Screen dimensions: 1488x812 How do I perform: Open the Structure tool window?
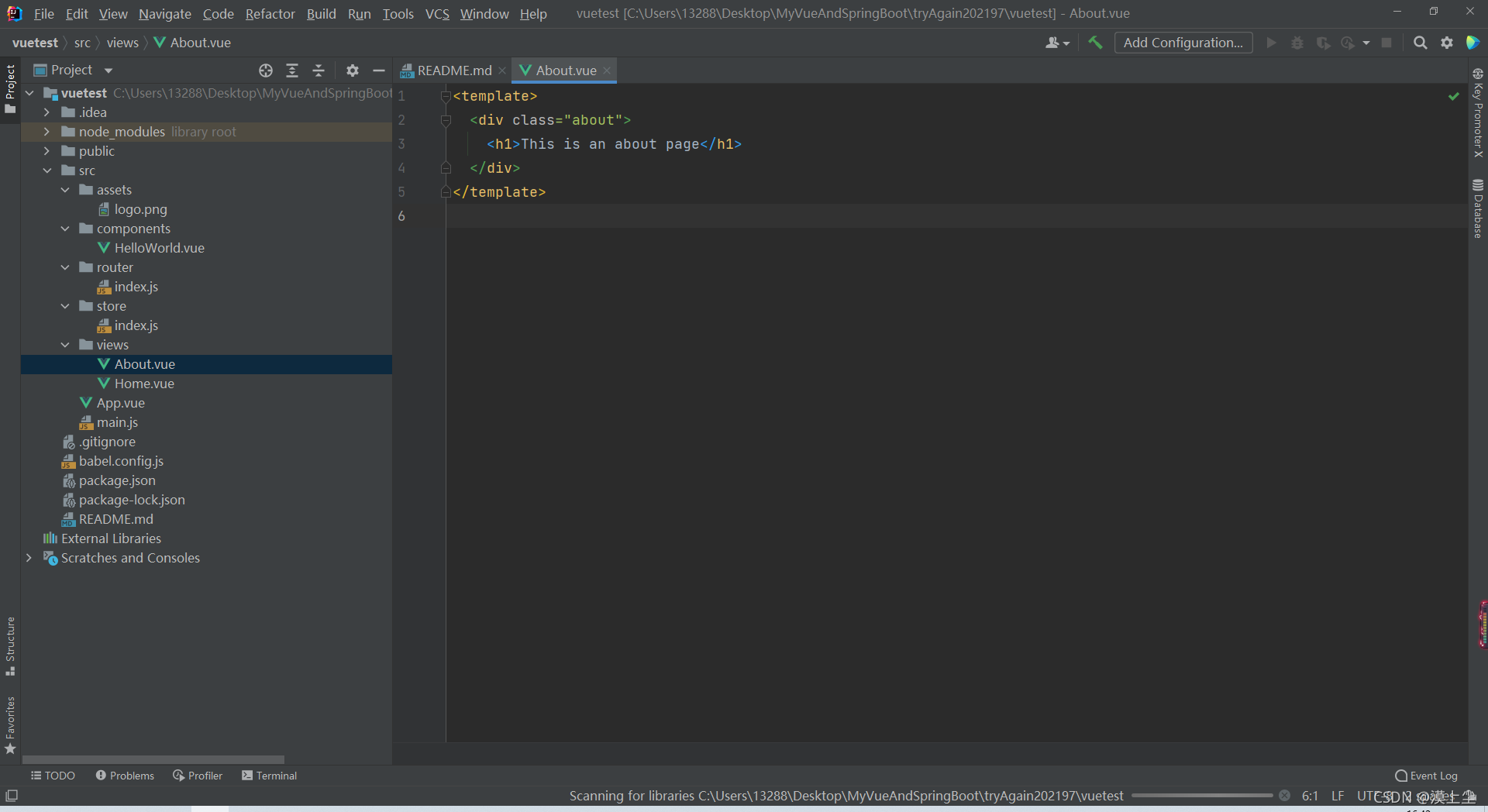[10, 645]
